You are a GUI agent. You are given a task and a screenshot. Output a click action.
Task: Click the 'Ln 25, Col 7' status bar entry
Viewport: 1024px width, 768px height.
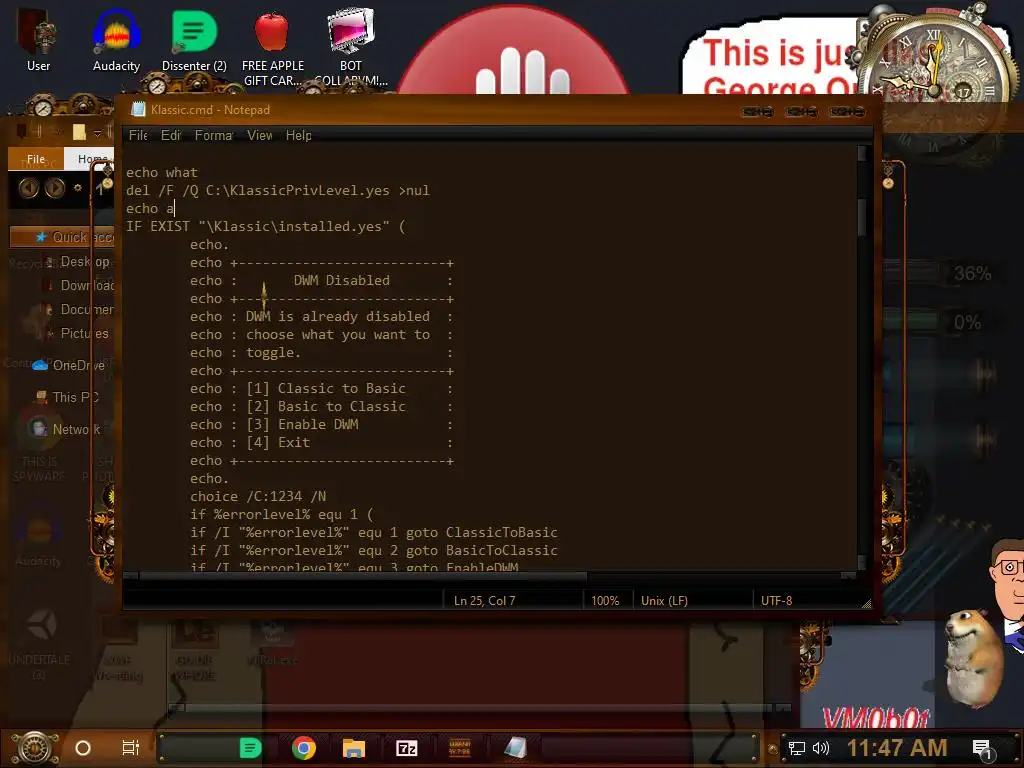click(x=485, y=601)
